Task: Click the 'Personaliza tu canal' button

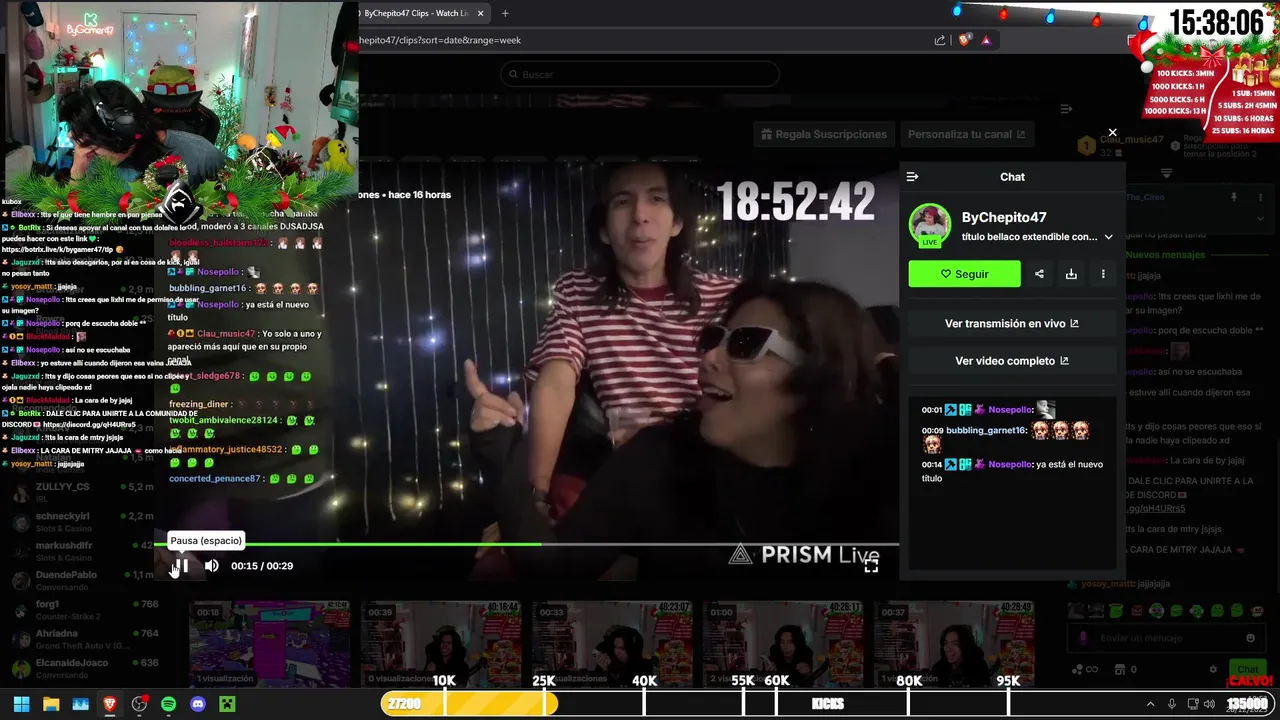Action: click(x=966, y=134)
